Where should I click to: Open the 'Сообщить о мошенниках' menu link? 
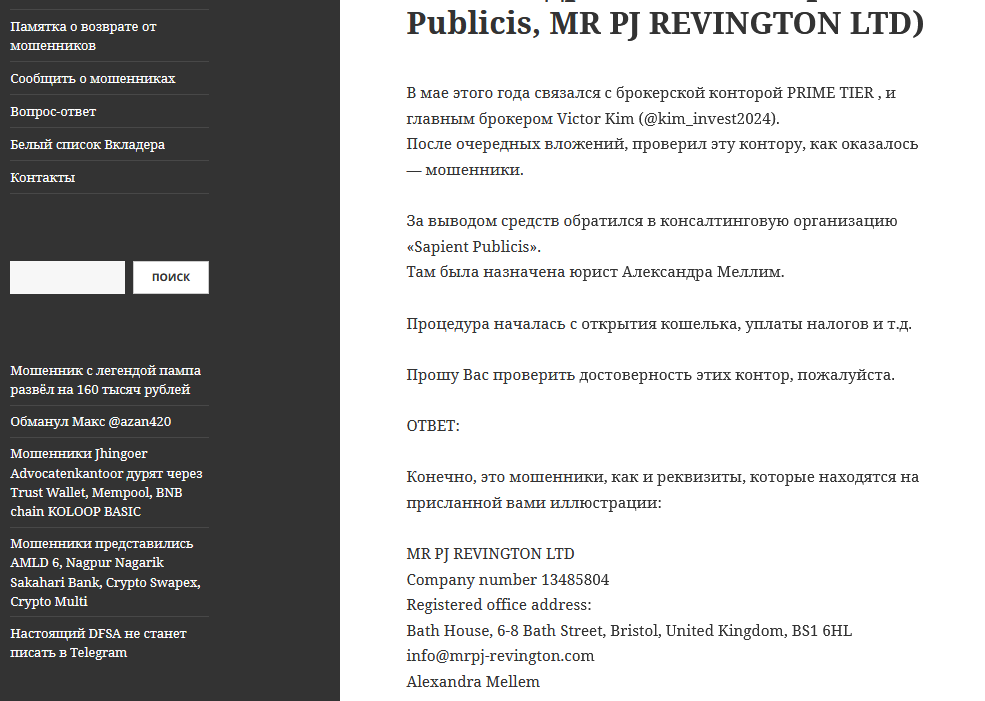[x=92, y=79]
